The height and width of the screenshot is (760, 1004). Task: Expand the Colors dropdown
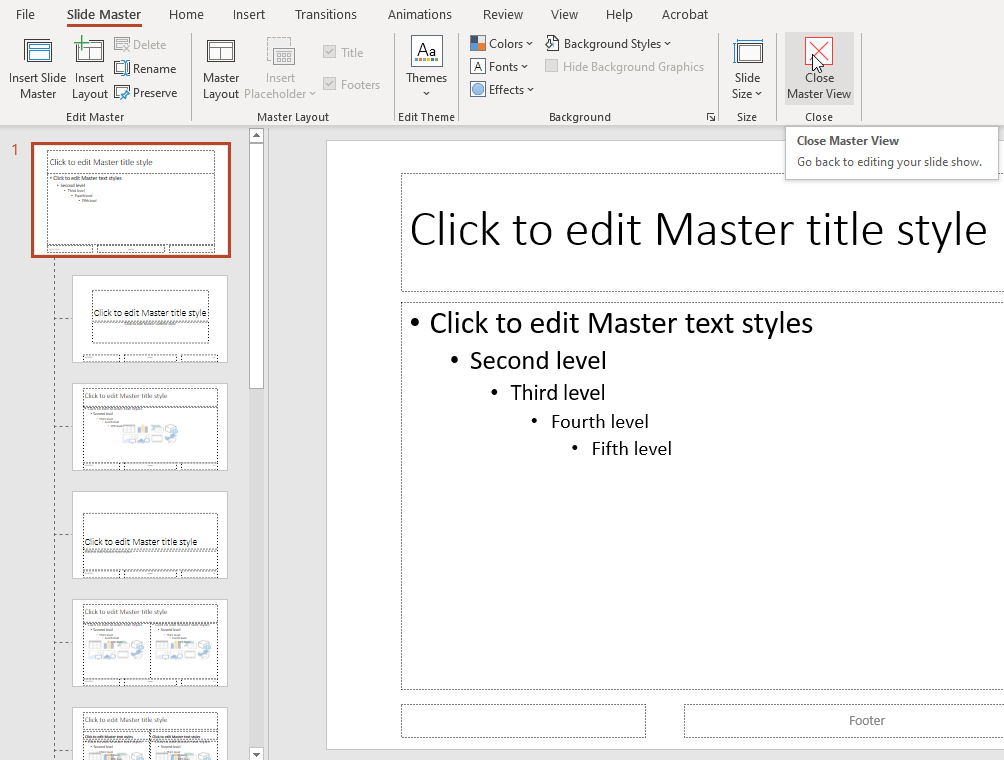click(x=502, y=44)
